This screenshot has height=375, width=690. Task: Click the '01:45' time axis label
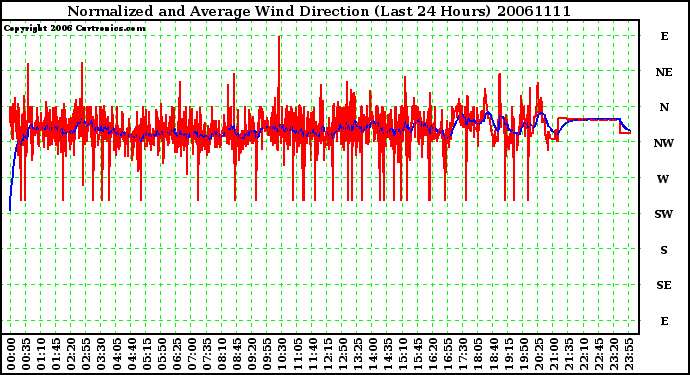[x=56, y=354]
